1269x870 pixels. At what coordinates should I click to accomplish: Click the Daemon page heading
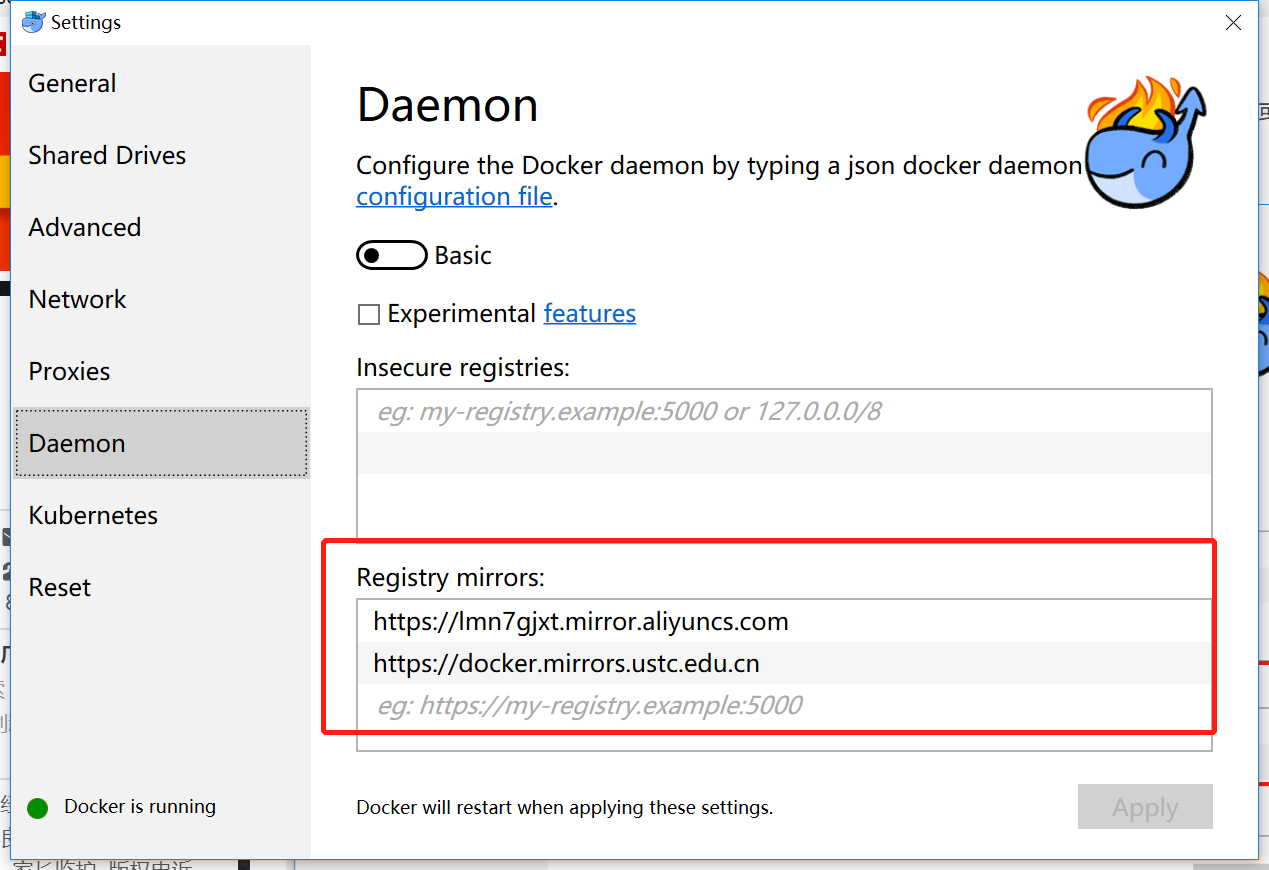click(x=447, y=105)
